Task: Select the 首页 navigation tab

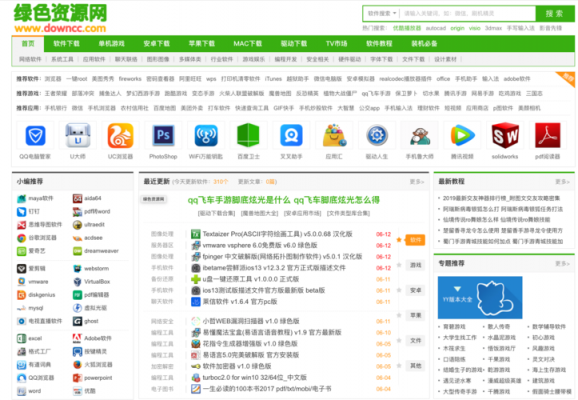Action: 28,44
